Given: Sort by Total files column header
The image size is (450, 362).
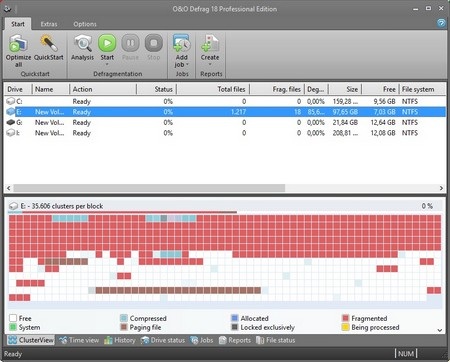Looking at the screenshot, I should 213,89.
